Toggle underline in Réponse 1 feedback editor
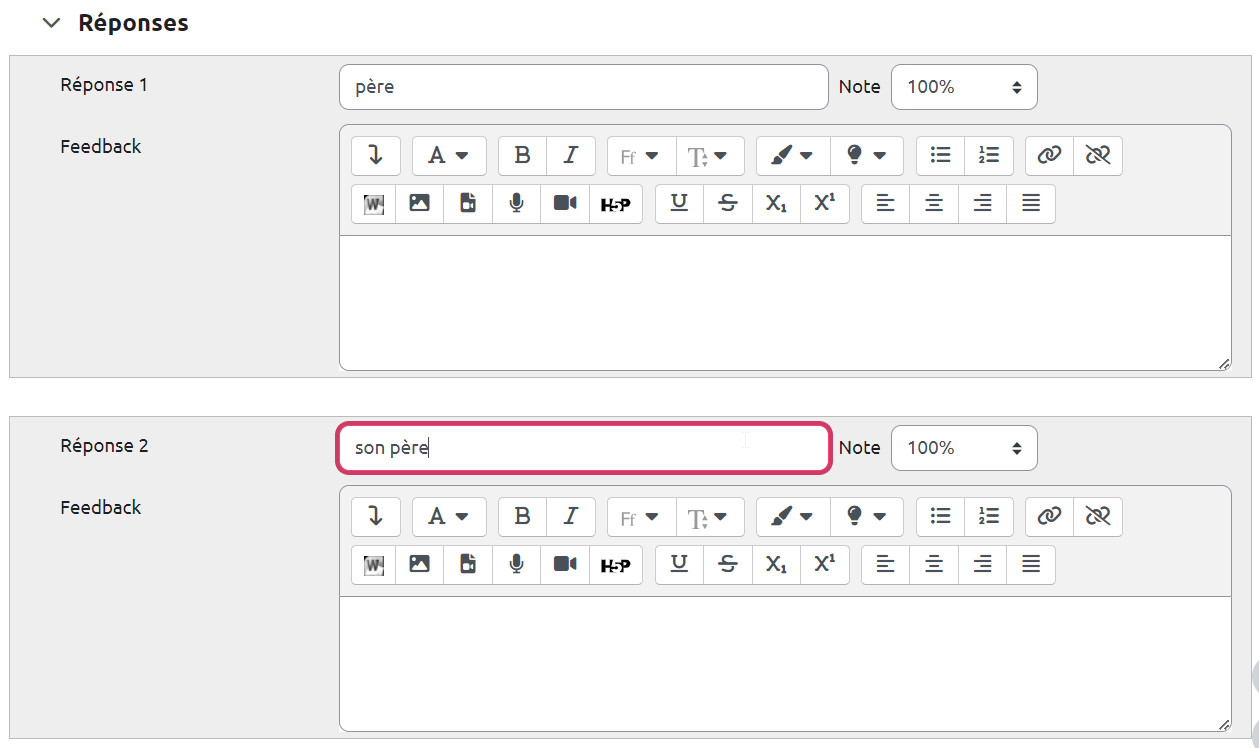This screenshot has height=748, width=1259. pyautogui.click(x=679, y=204)
